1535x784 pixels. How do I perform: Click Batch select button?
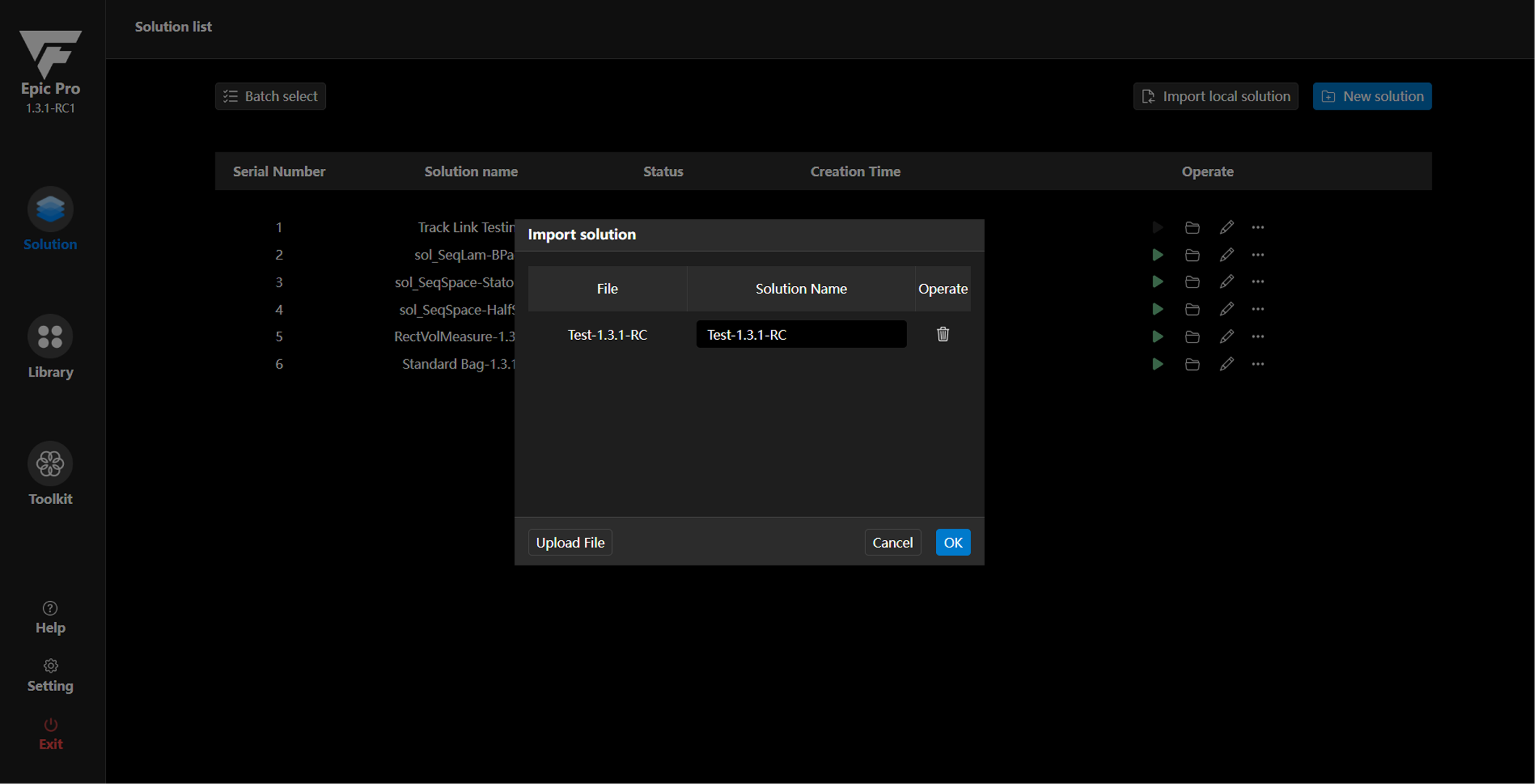click(x=270, y=96)
